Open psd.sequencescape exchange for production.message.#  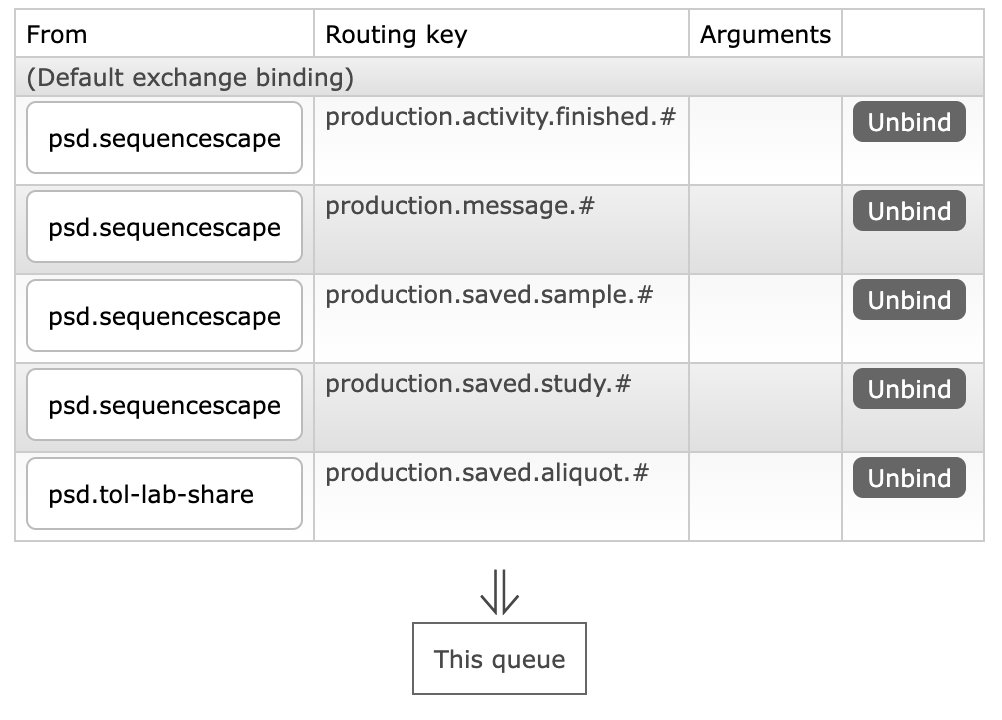[x=164, y=227]
